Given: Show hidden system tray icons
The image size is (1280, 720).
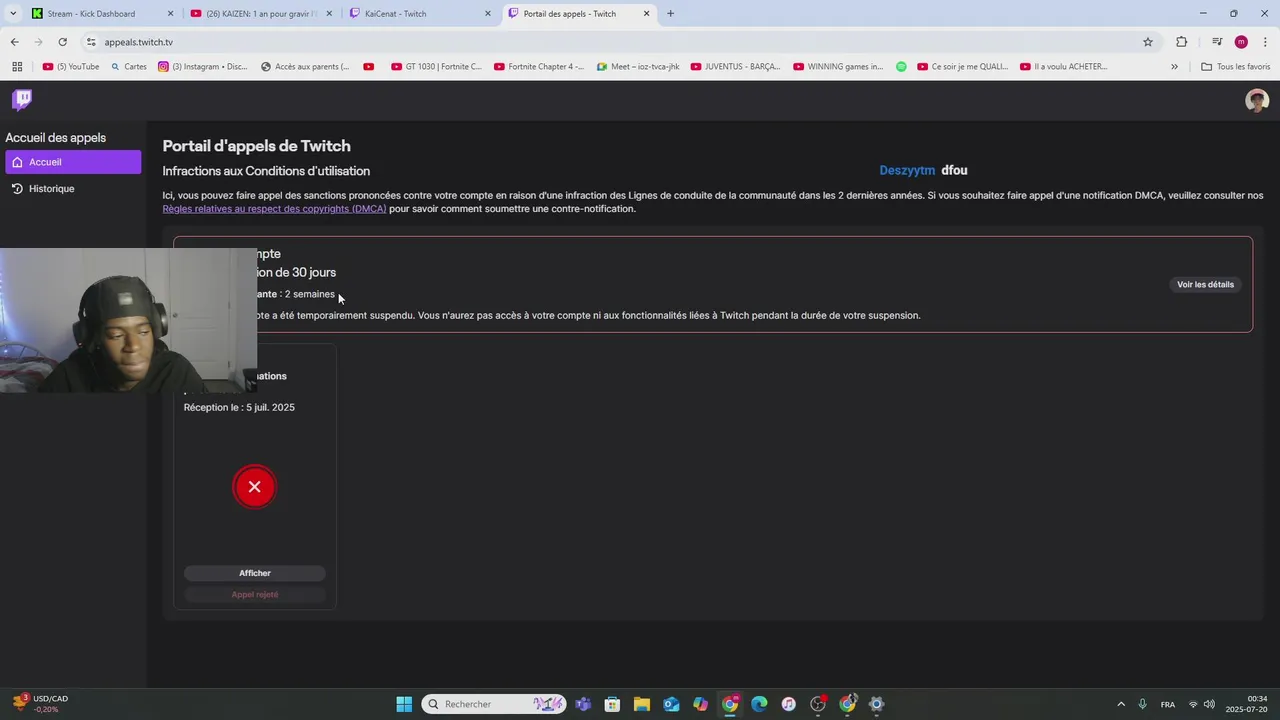Looking at the screenshot, I should 1121,704.
